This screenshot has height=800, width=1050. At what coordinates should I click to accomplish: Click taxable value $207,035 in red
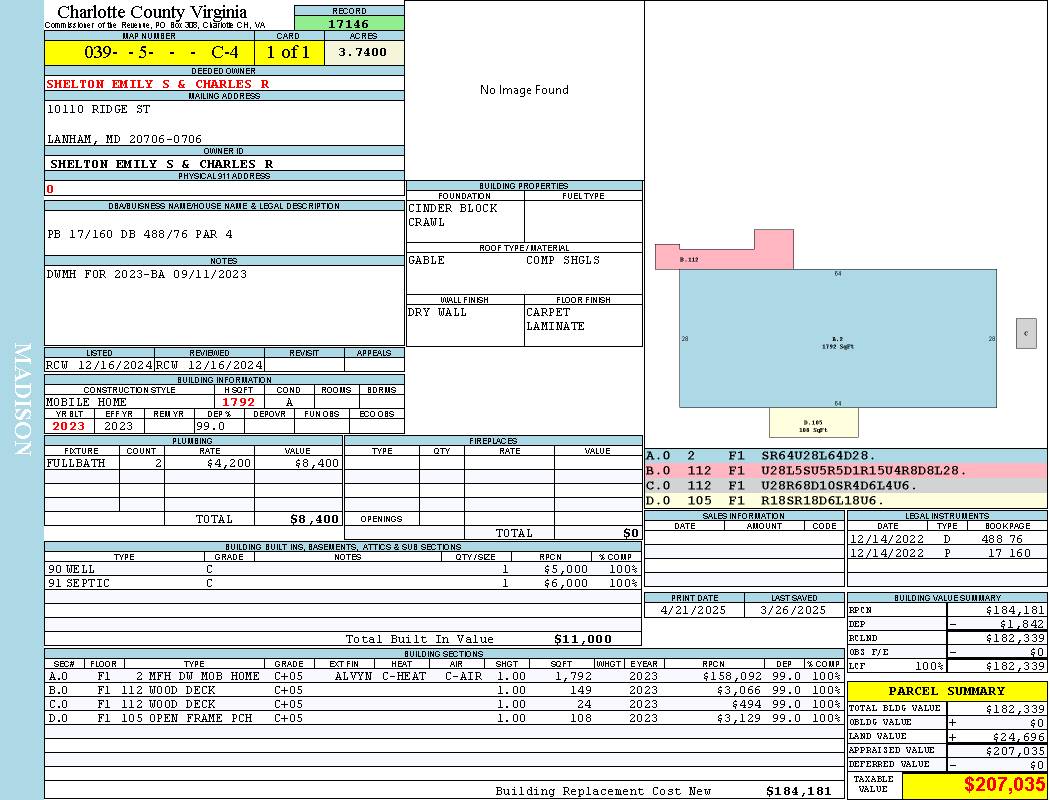[1004, 785]
